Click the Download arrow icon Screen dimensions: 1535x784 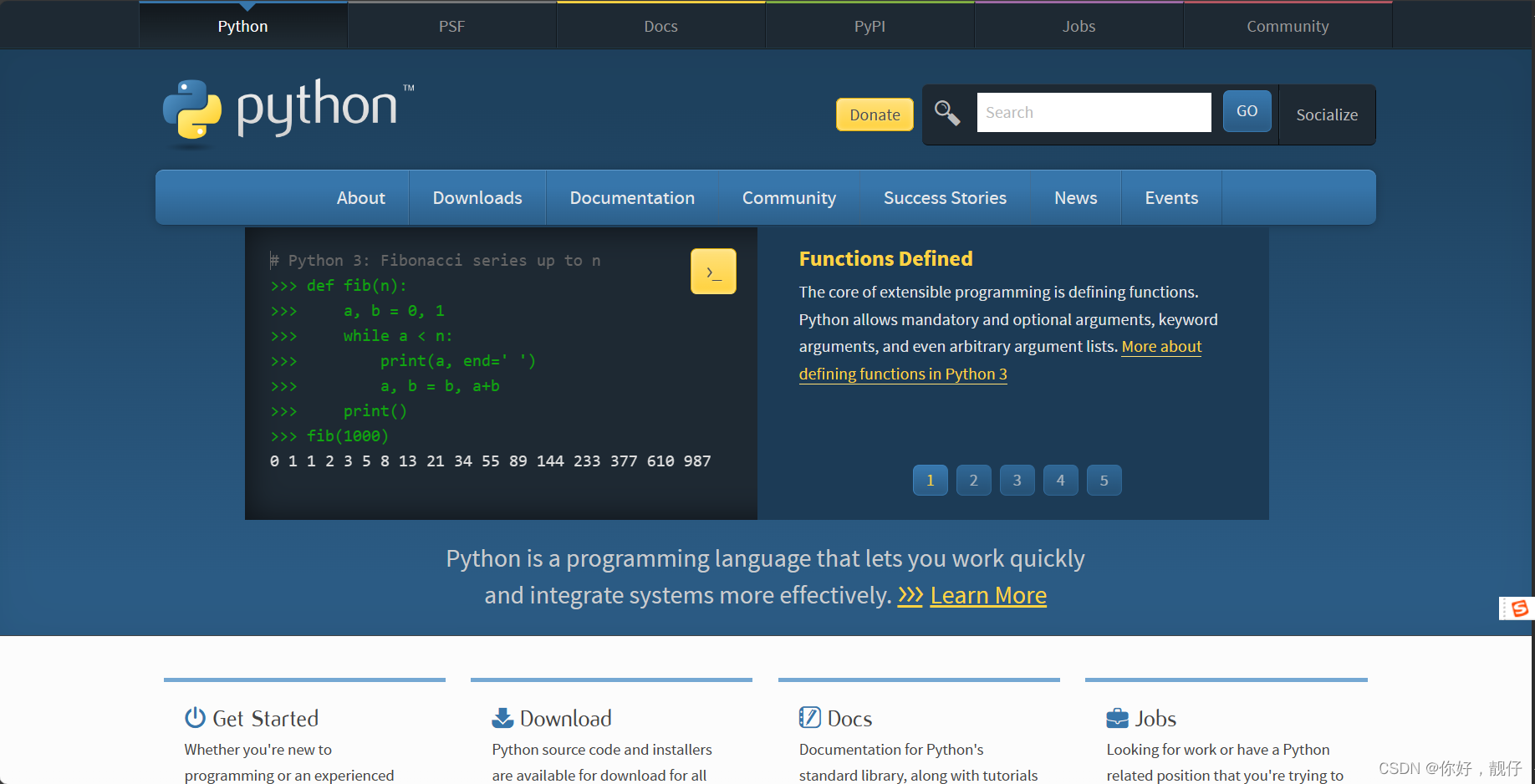tap(502, 718)
